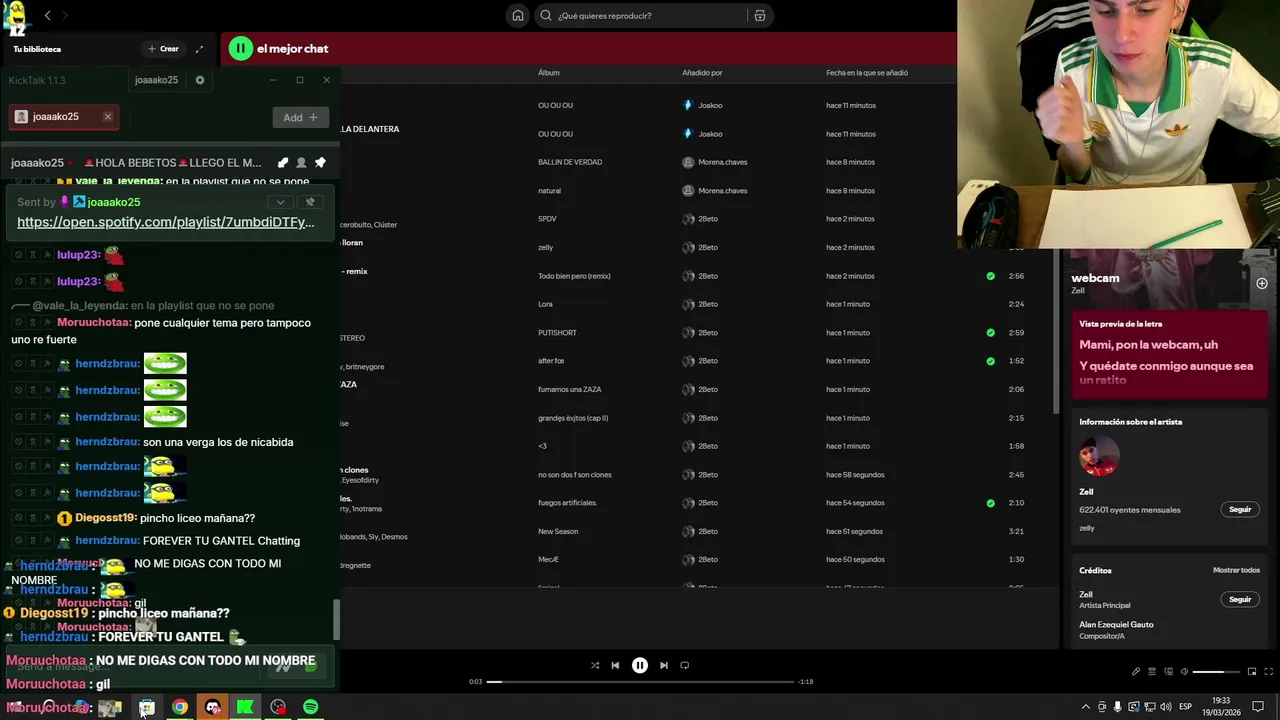Open Spotify mini player
This screenshot has width=1280, height=720.
(1251, 672)
